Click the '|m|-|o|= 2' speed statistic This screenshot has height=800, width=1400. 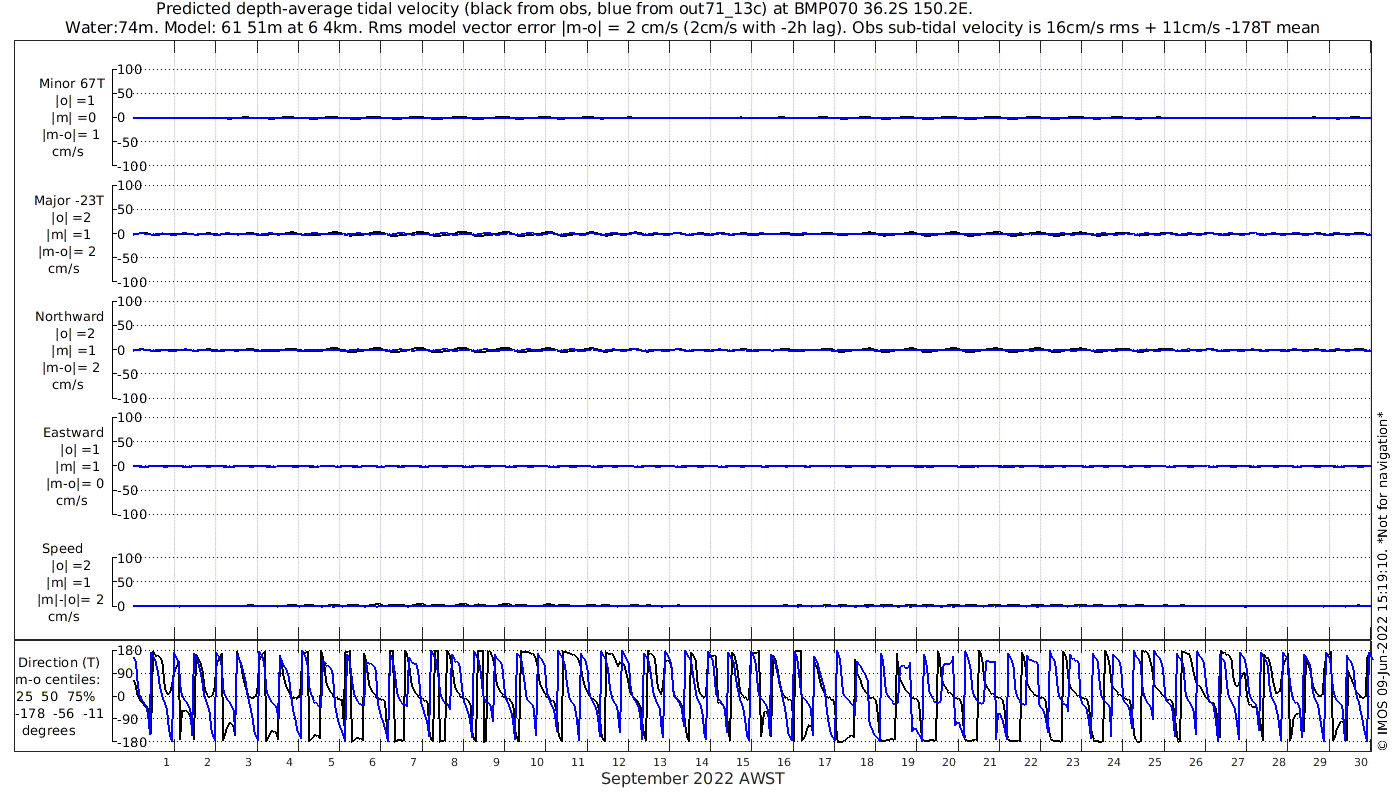(x=70, y=599)
